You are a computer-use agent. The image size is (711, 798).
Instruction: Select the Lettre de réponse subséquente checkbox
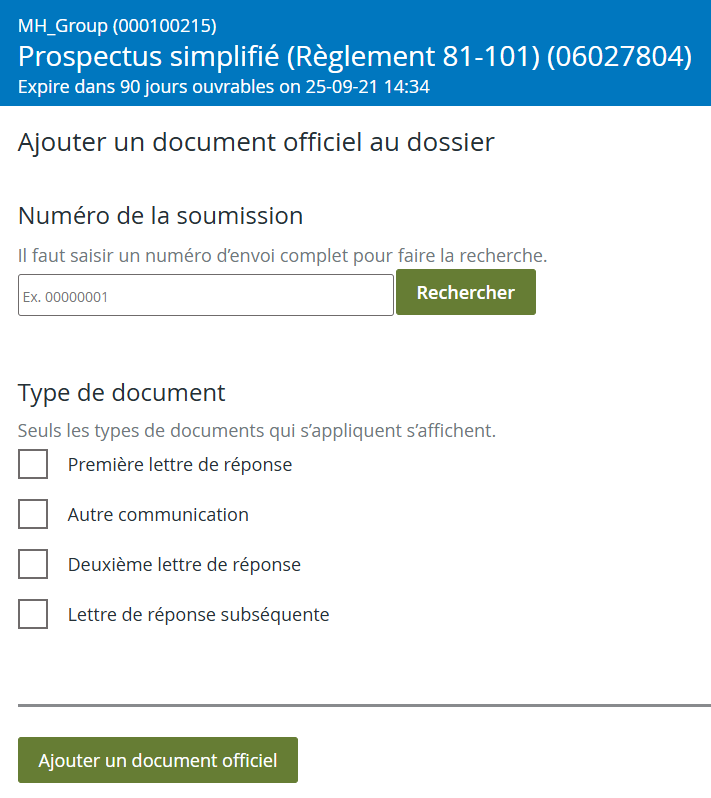[x=33, y=614]
